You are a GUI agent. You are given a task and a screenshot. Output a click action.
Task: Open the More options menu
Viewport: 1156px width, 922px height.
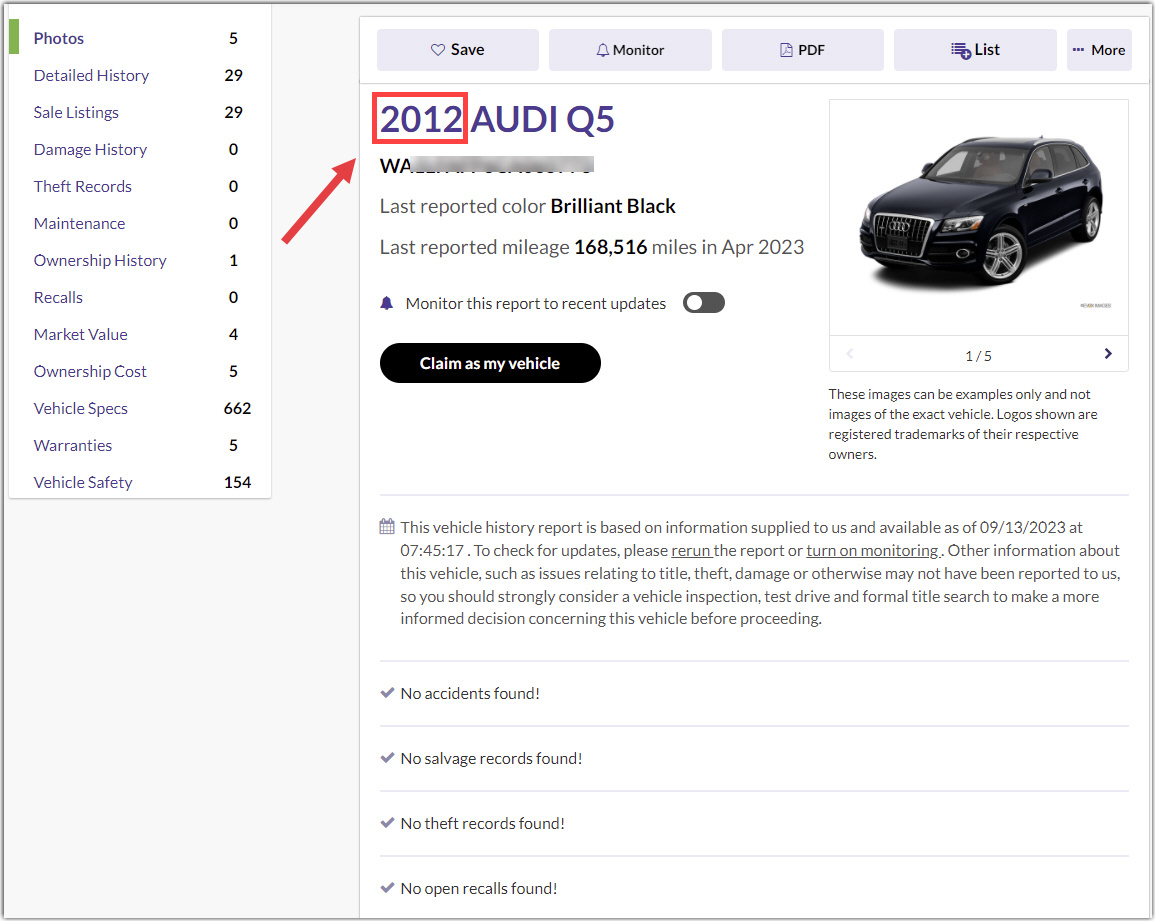1099,50
